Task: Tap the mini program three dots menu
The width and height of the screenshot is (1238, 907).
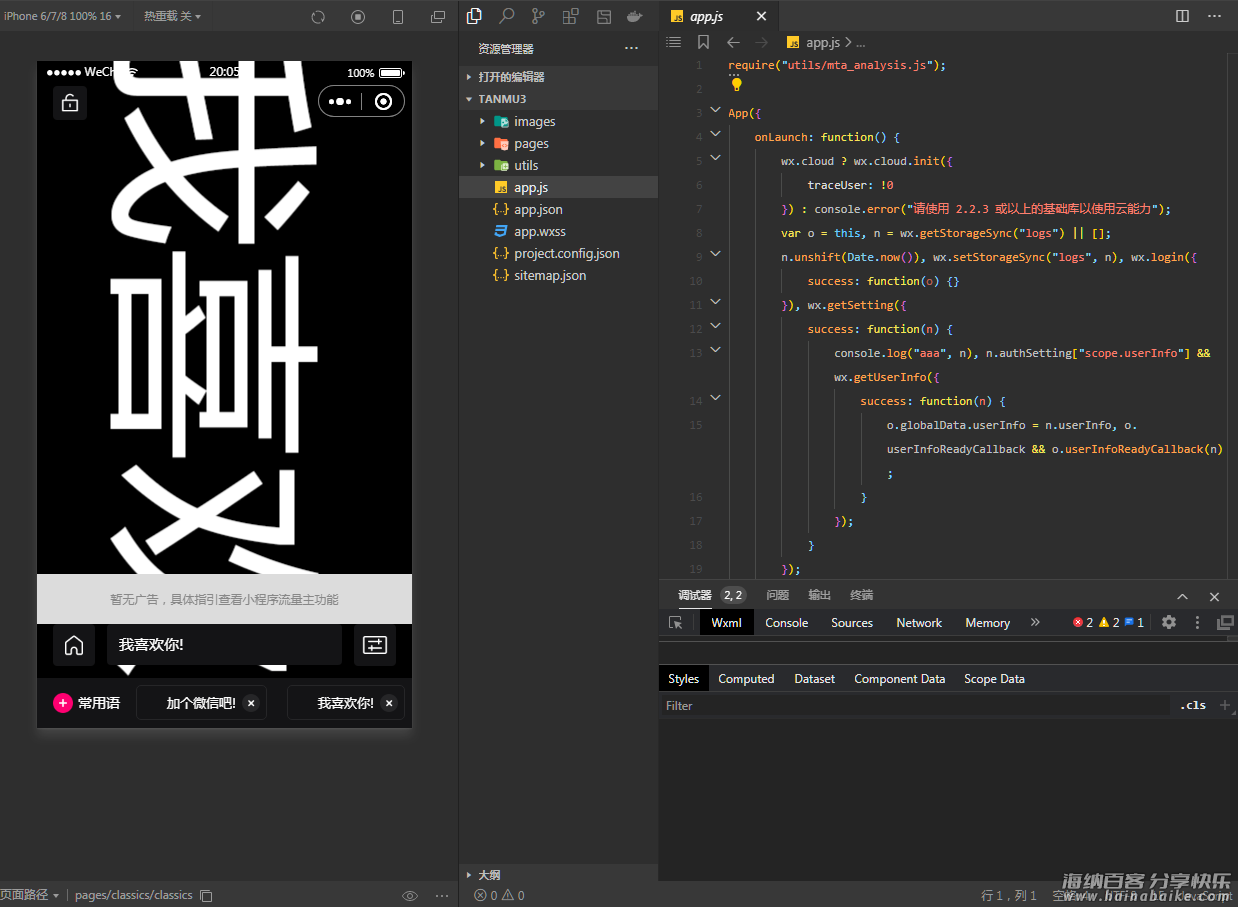Action: click(340, 101)
